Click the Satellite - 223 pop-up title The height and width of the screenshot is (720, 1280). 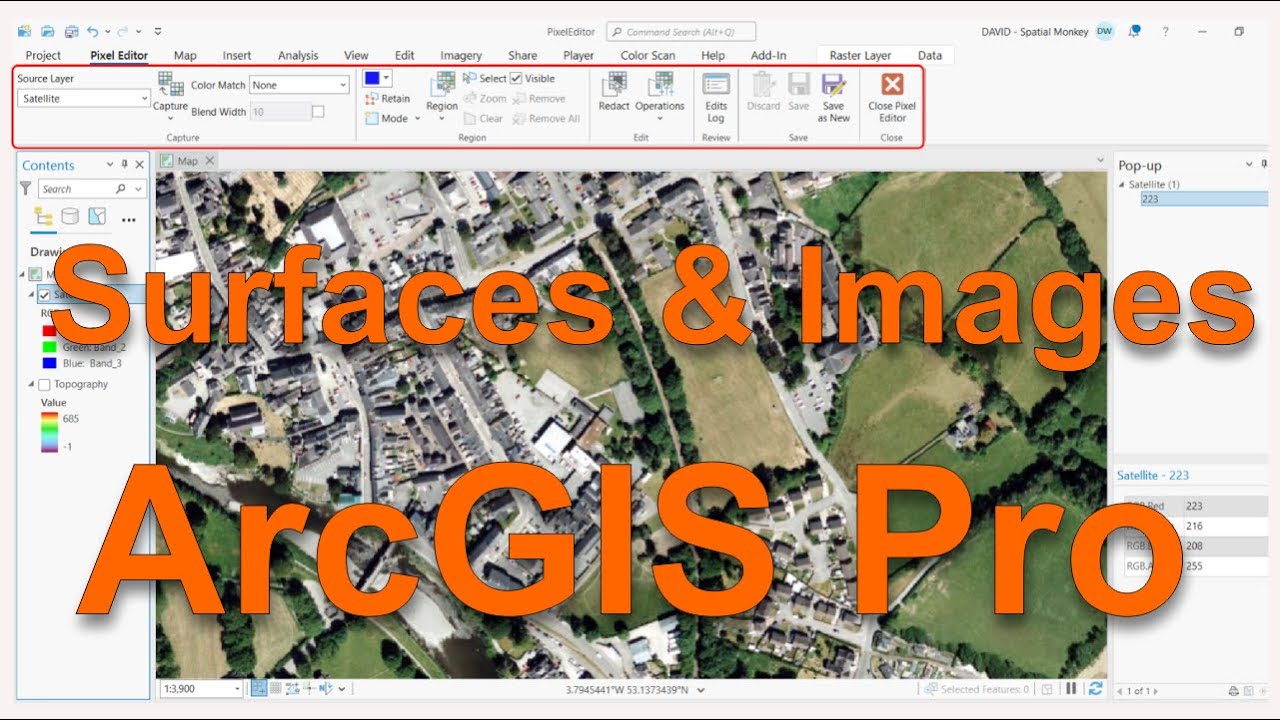[1153, 476]
